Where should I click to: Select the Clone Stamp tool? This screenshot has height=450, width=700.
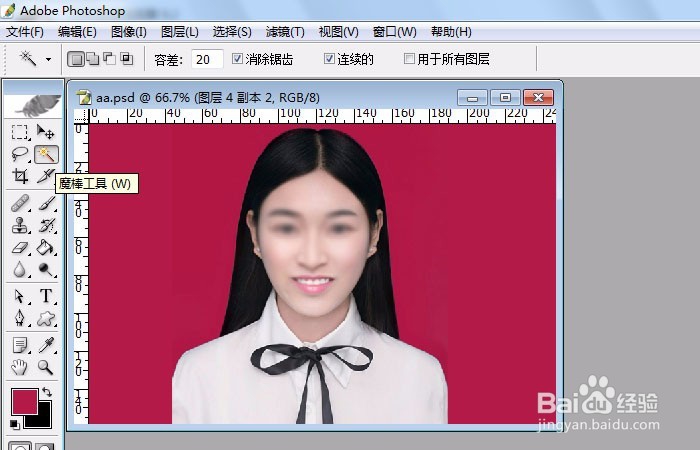[x=20, y=225]
